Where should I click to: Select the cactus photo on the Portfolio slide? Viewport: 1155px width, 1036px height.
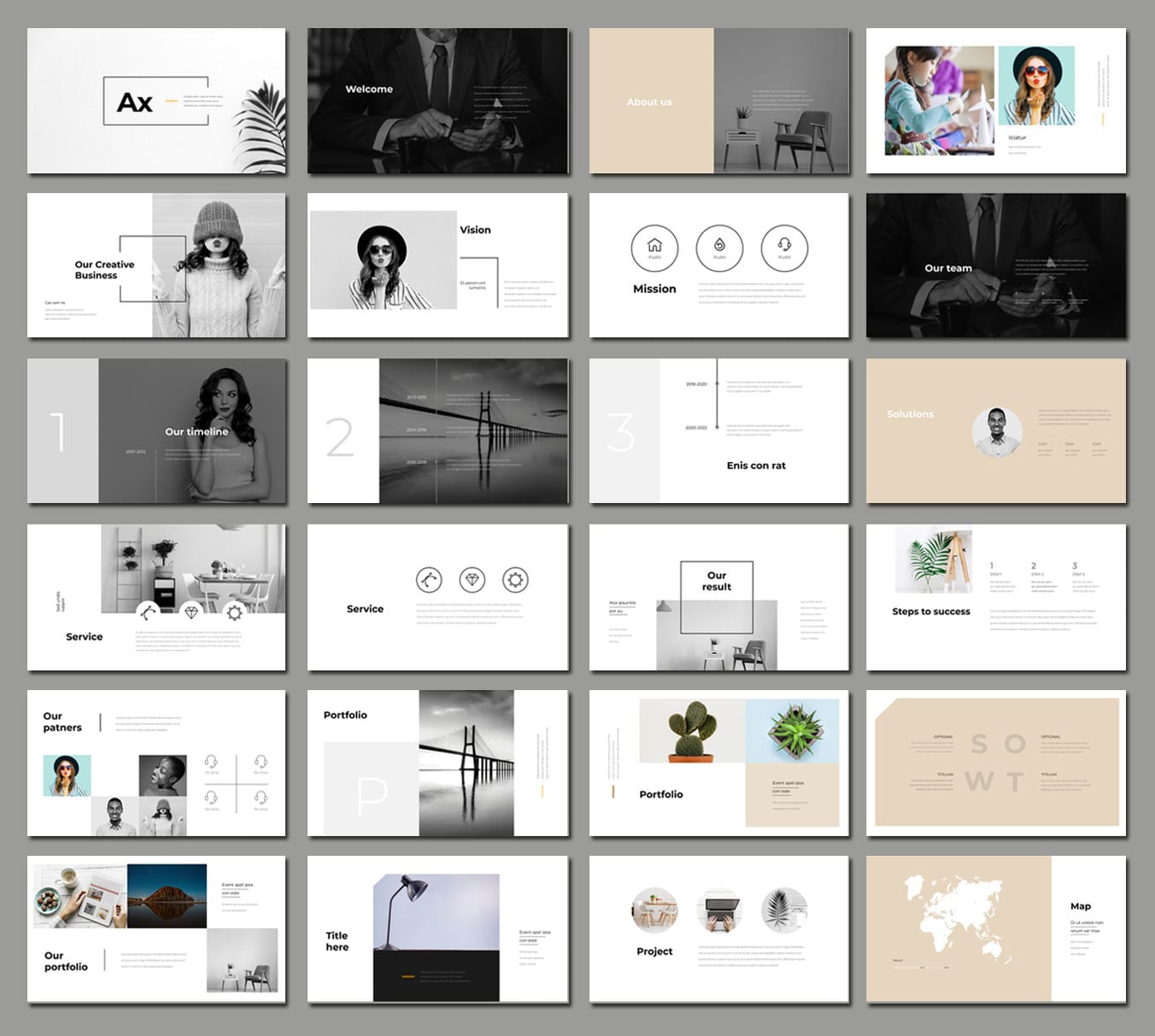coord(692,731)
